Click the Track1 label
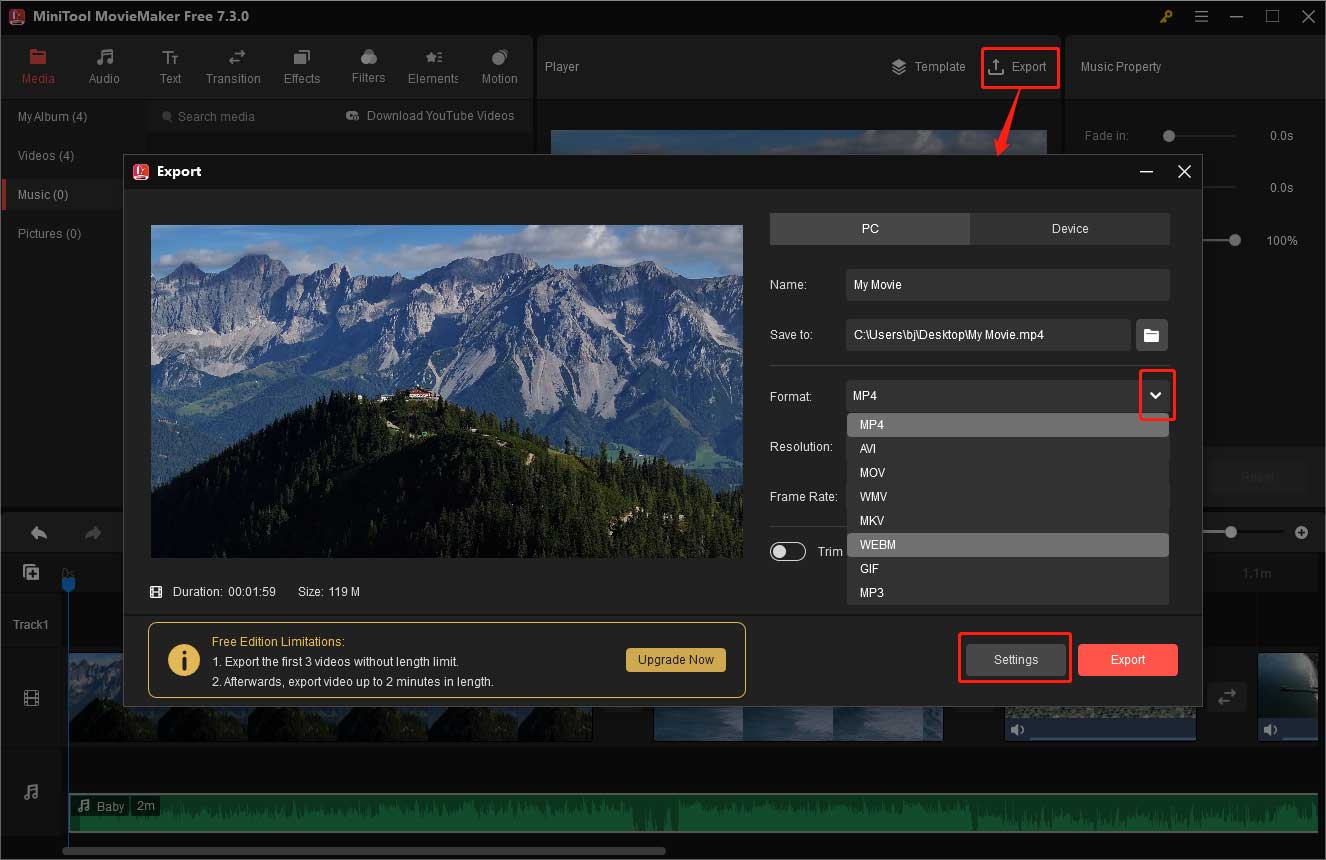The width and height of the screenshot is (1326, 860). (x=30, y=625)
